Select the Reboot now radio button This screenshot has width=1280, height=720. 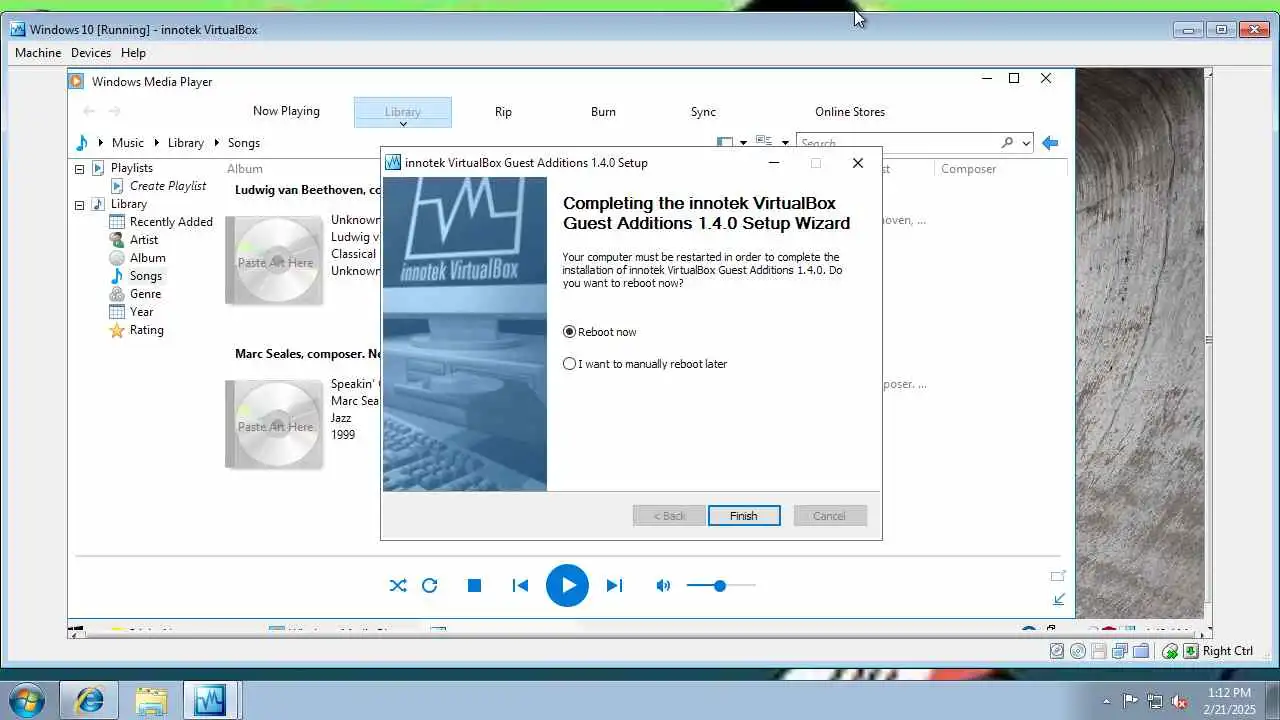[570, 332]
